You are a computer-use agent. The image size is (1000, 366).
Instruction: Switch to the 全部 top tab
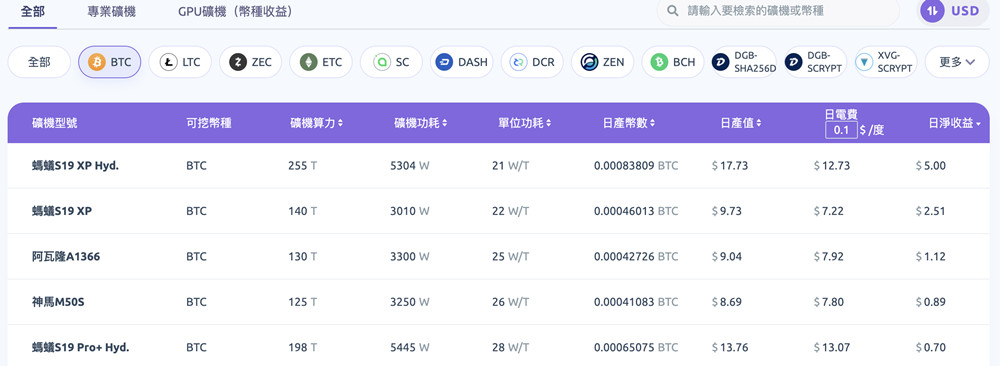tap(33, 11)
